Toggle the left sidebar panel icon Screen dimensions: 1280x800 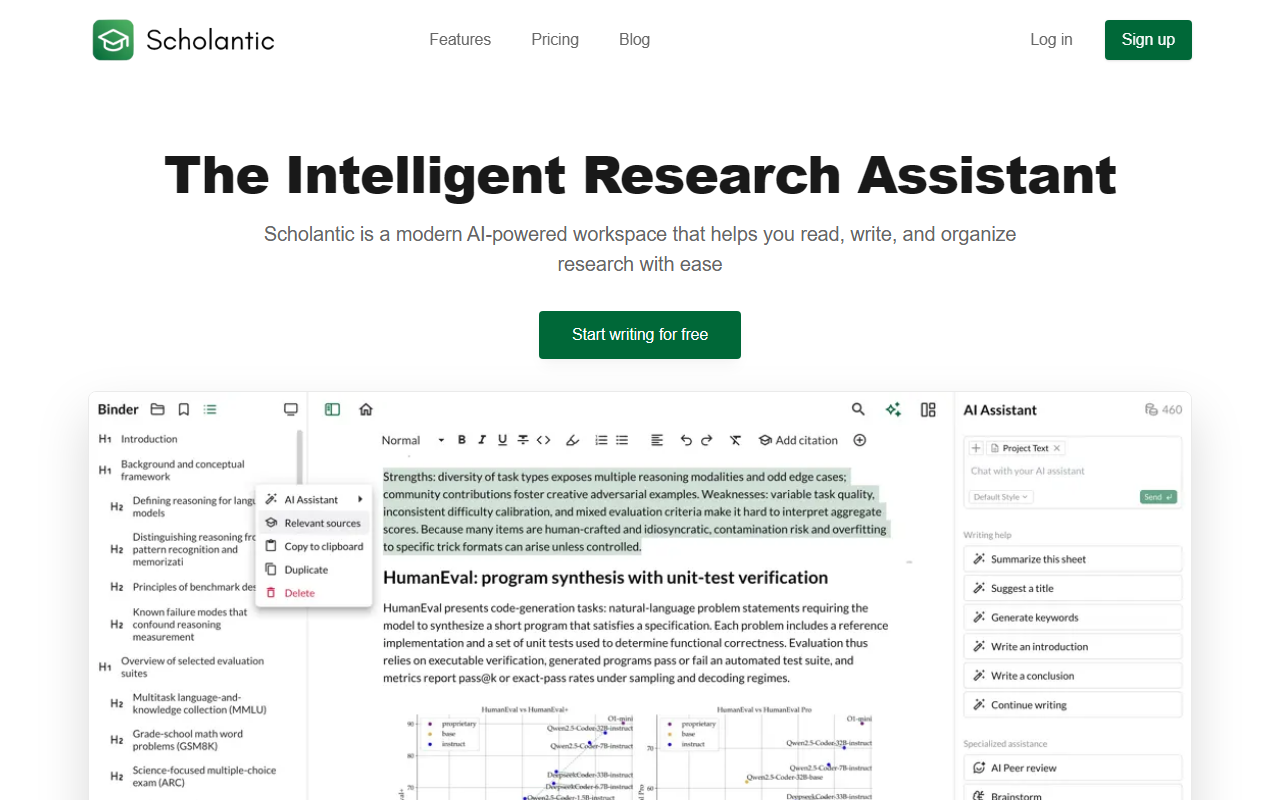pos(333,409)
